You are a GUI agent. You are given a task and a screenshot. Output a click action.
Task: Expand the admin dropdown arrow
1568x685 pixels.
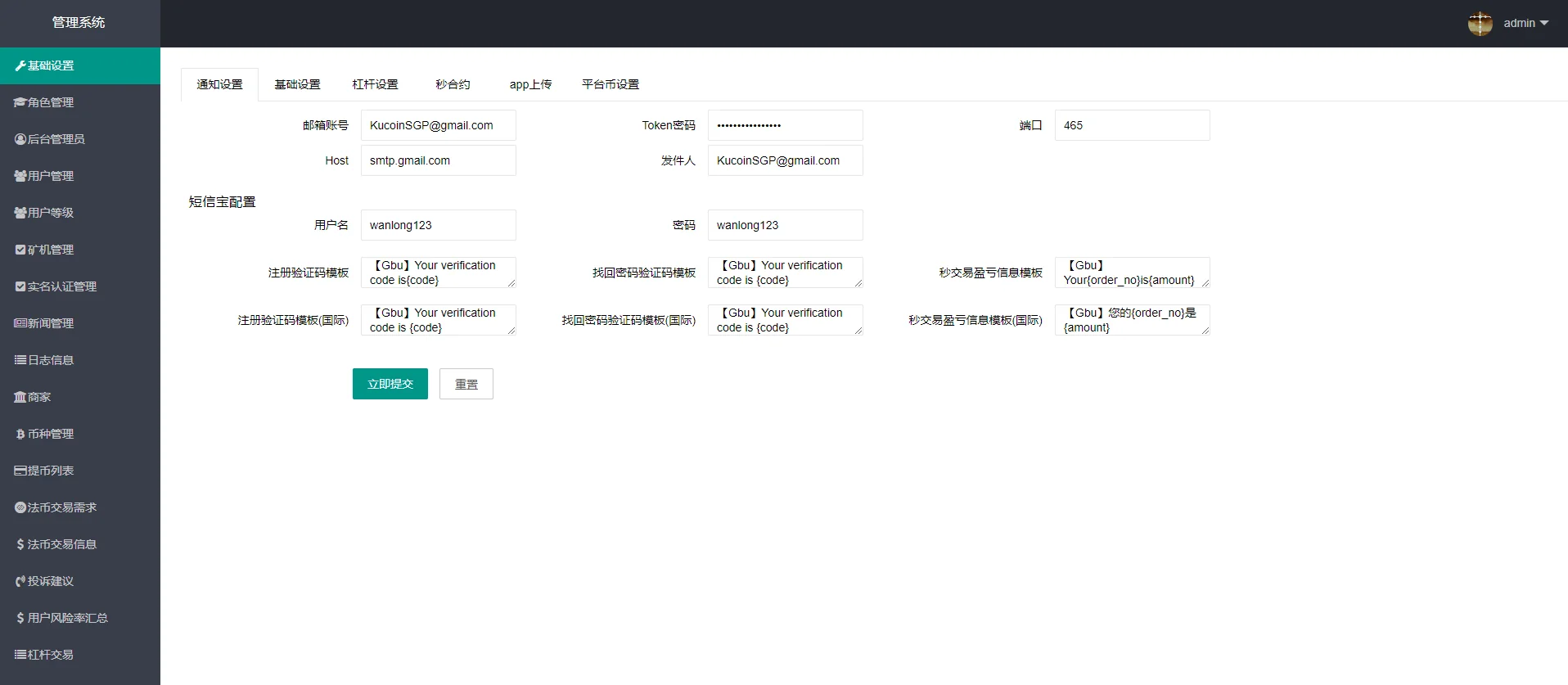pos(1544,23)
